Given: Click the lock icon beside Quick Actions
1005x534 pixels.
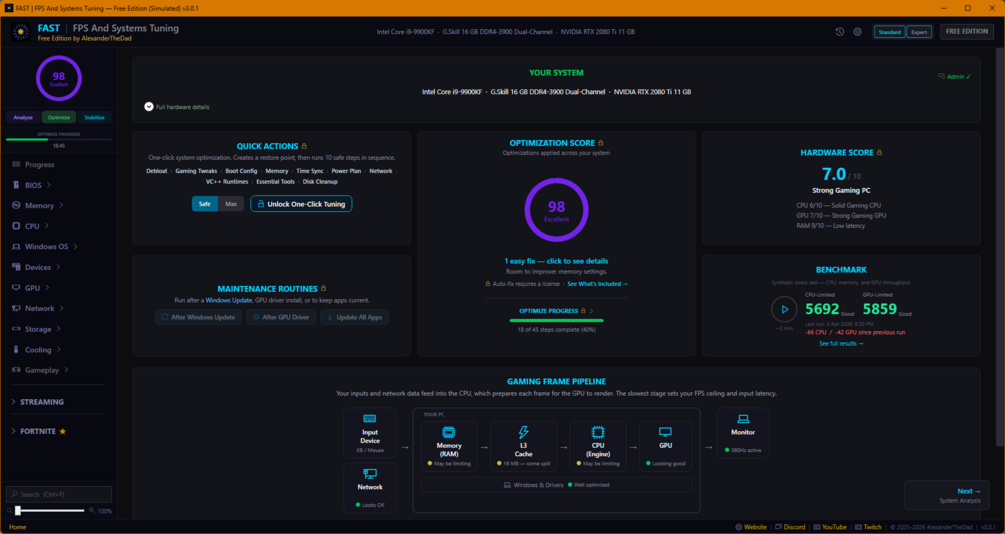Looking at the screenshot, I should (x=304, y=146).
